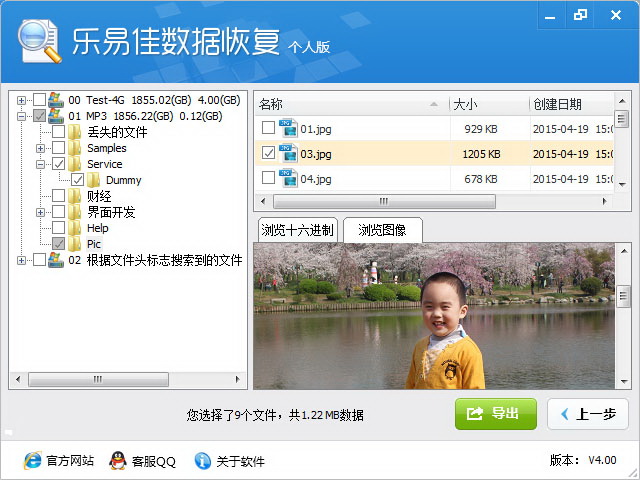Toggle the Pic folder checkbox
The width and height of the screenshot is (640, 480).
pyautogui.click(x=58, y=244)
